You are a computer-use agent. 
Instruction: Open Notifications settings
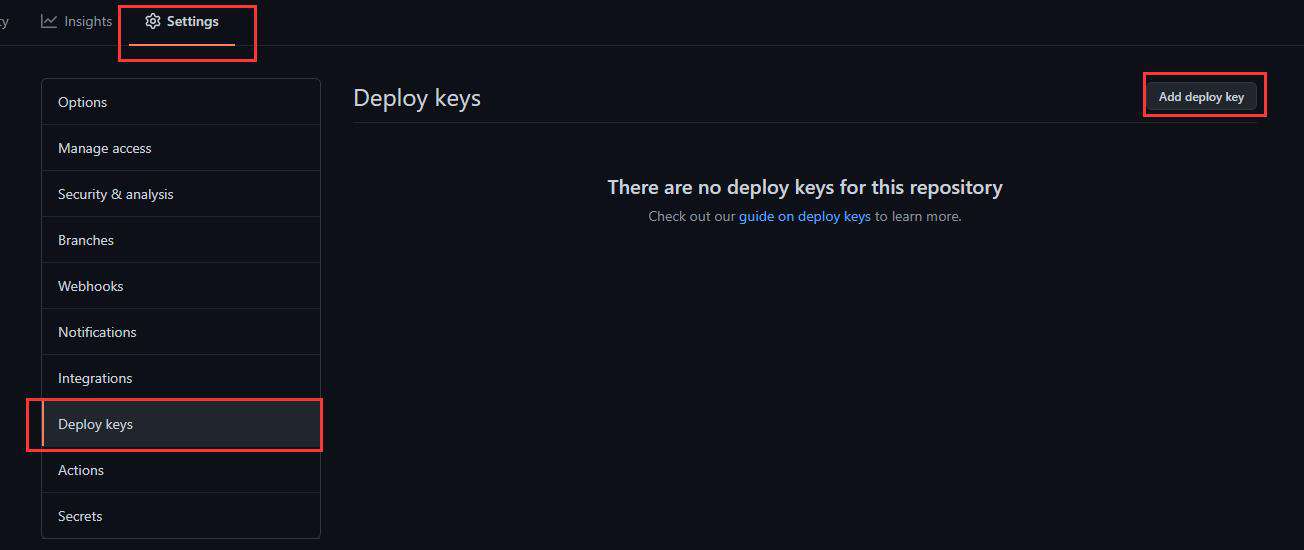click(x=181, y=332)
